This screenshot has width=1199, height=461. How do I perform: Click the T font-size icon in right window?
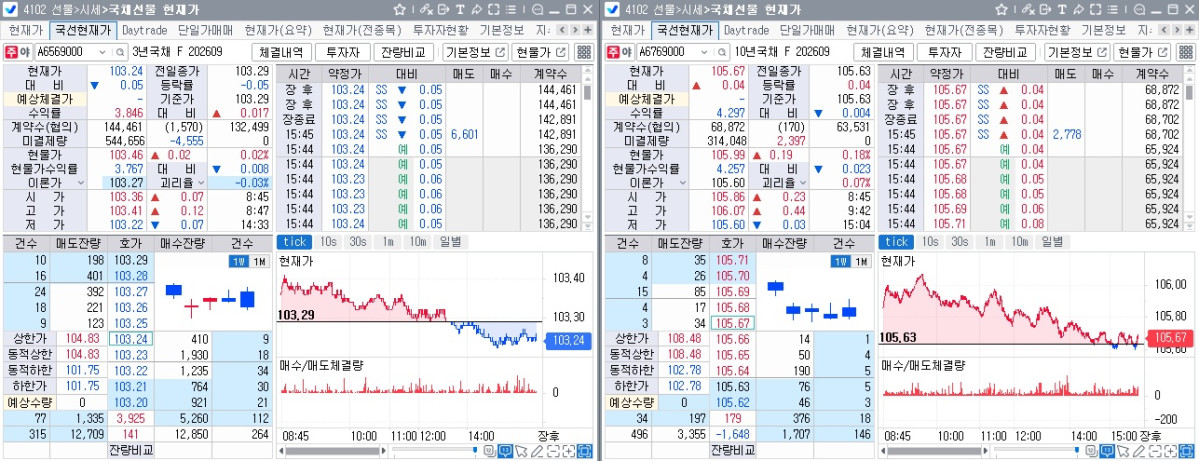pyautogui.click(x=1061, y=10)
